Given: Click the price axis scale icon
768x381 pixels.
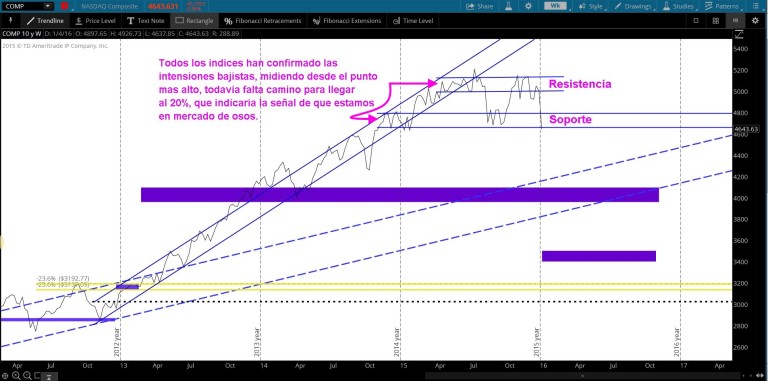Looking at the screenshot, I should (x=739, y=34).
